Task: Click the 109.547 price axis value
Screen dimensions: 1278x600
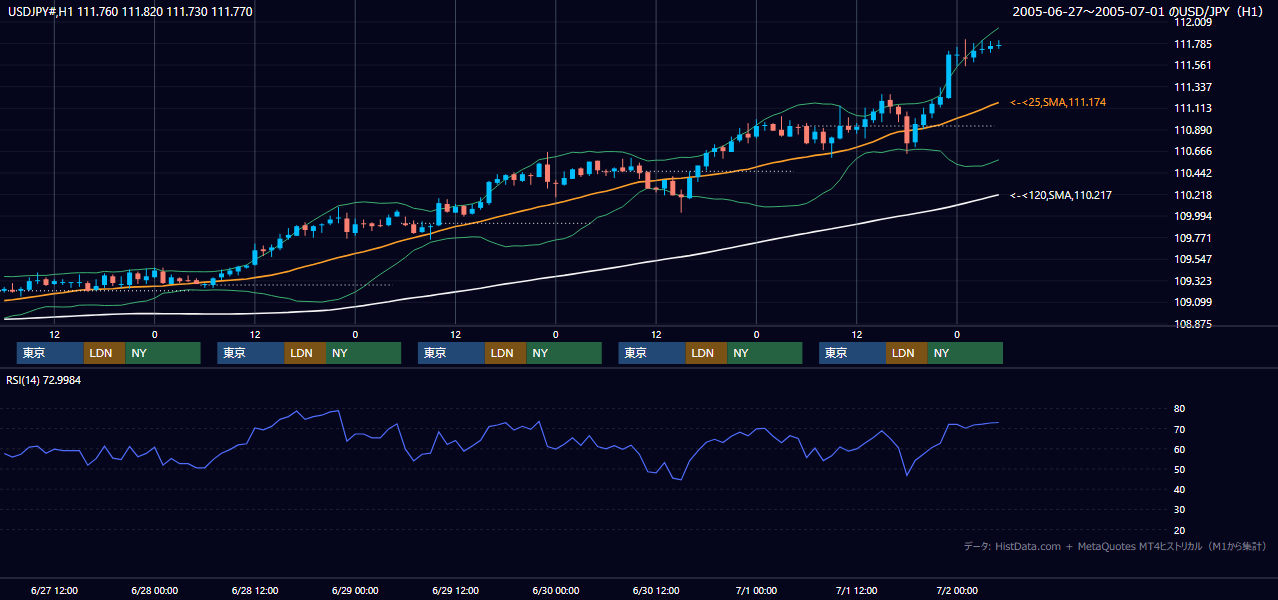Action: [x=1193, y=259]
